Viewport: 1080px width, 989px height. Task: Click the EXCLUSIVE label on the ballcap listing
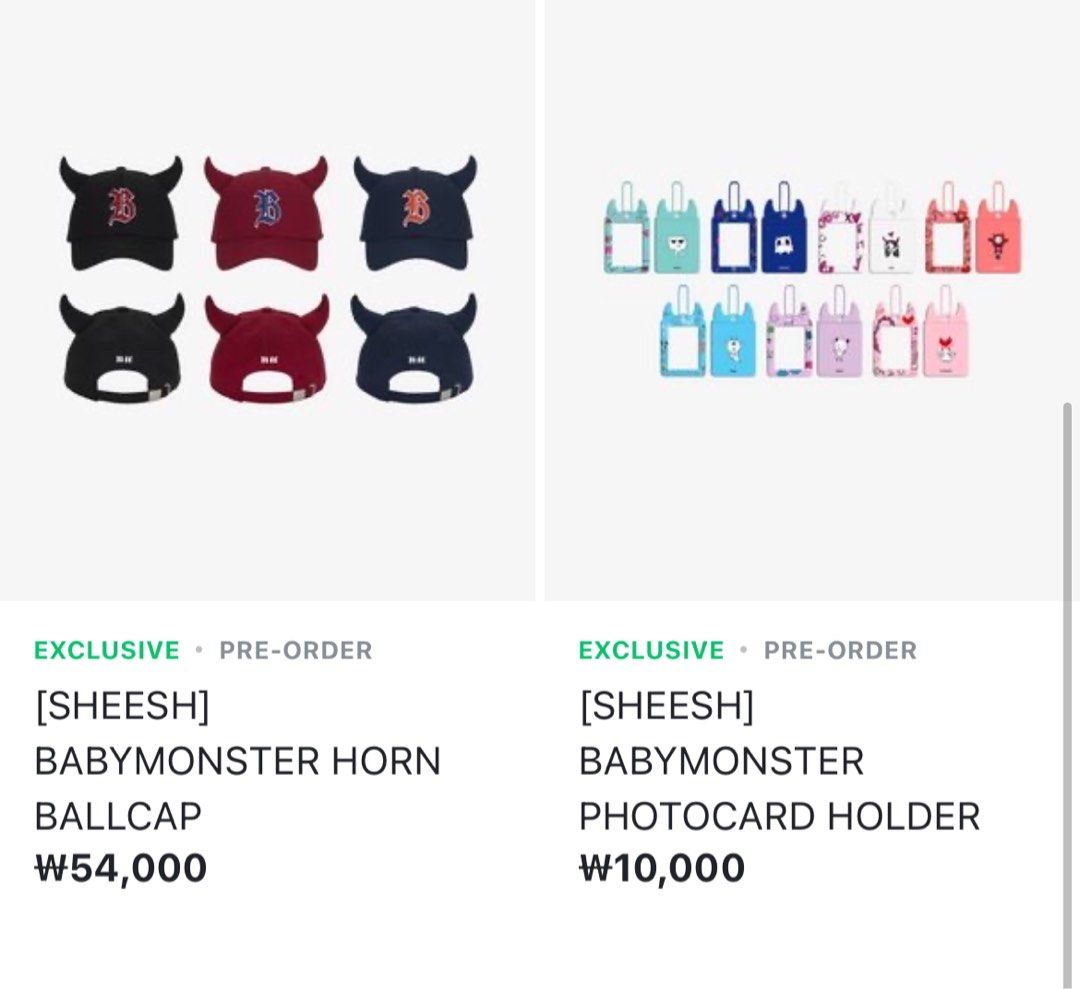(110, 650)
